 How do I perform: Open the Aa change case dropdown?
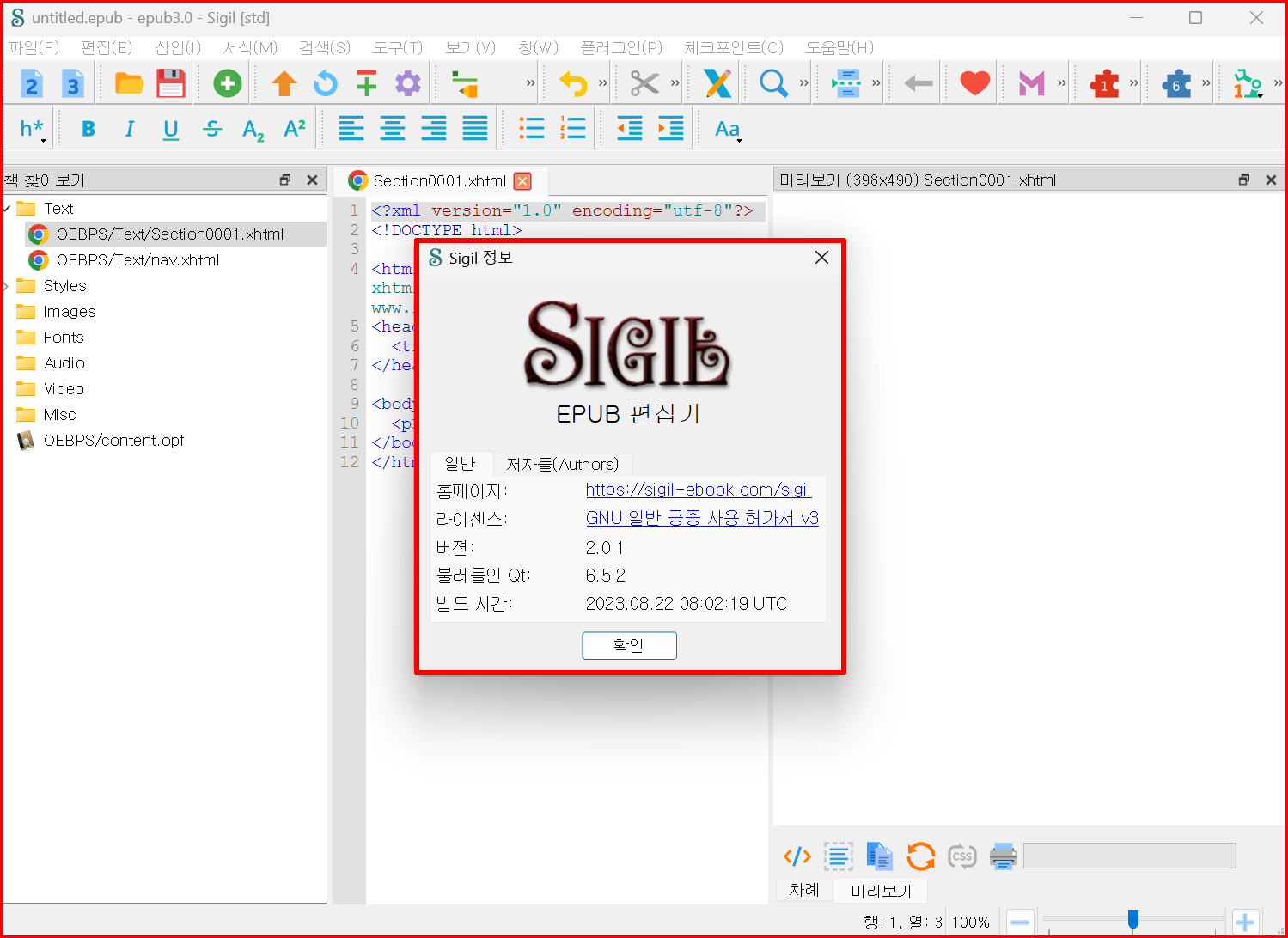[x=728, y=129]
